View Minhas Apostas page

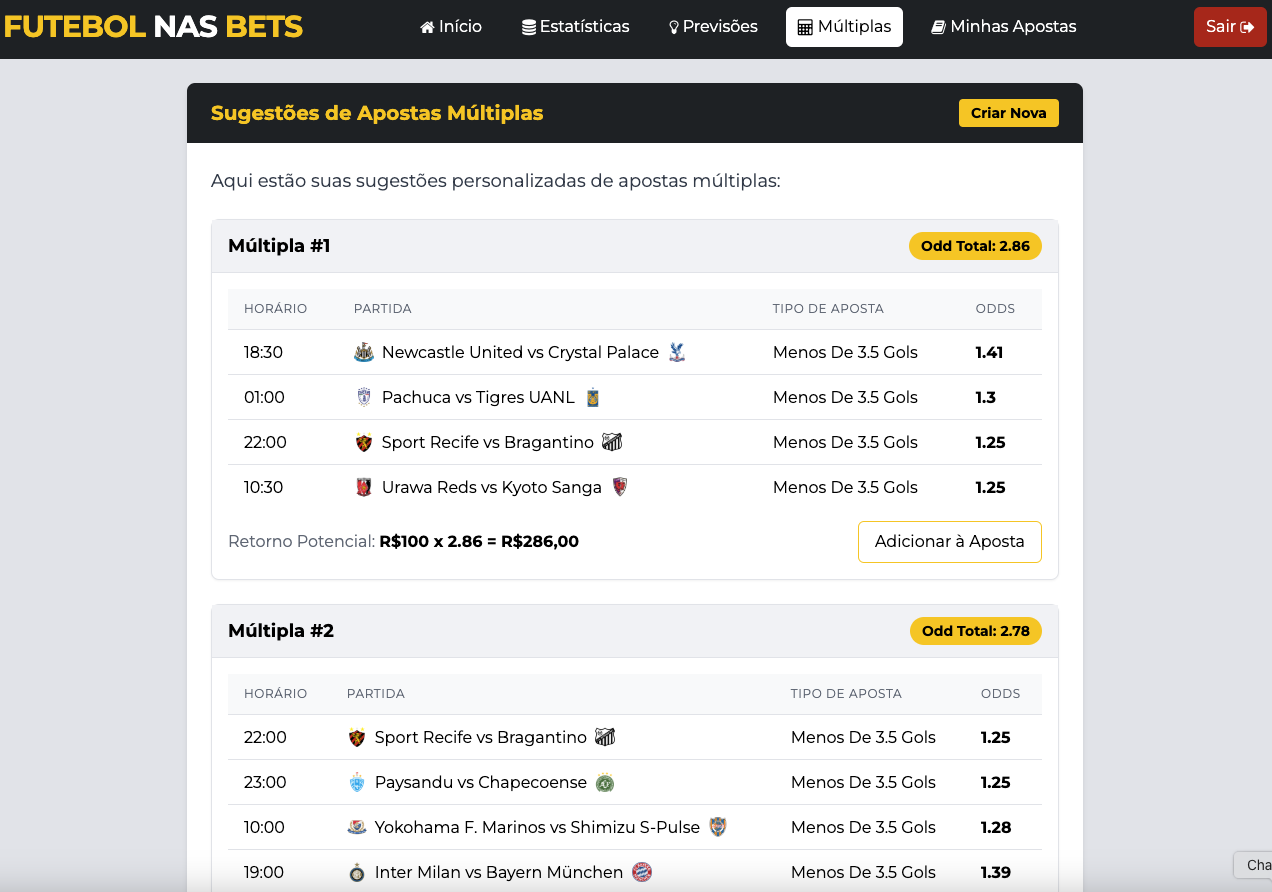1004,27
